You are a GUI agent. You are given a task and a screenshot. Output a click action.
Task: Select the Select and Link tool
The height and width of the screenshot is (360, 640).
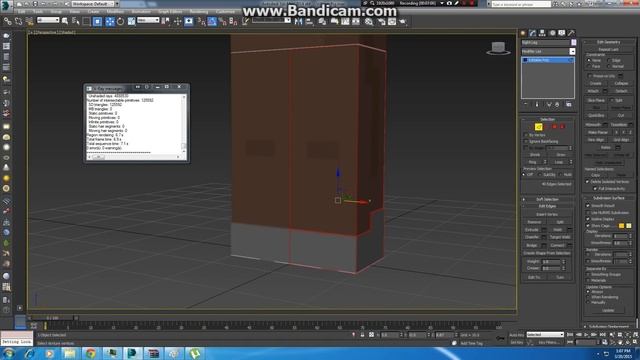pos(8,21)
